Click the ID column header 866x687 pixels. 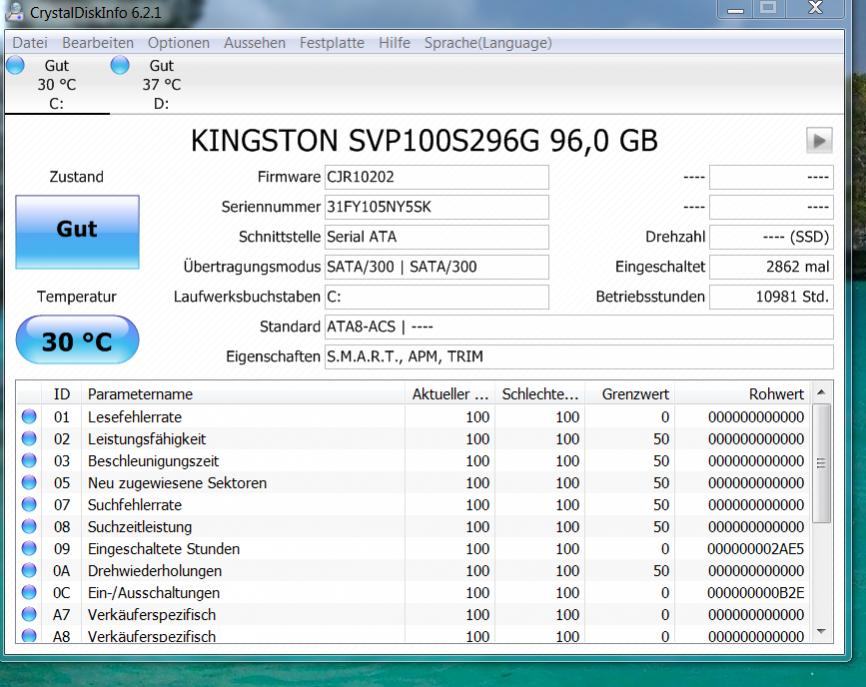pos(61,394)
